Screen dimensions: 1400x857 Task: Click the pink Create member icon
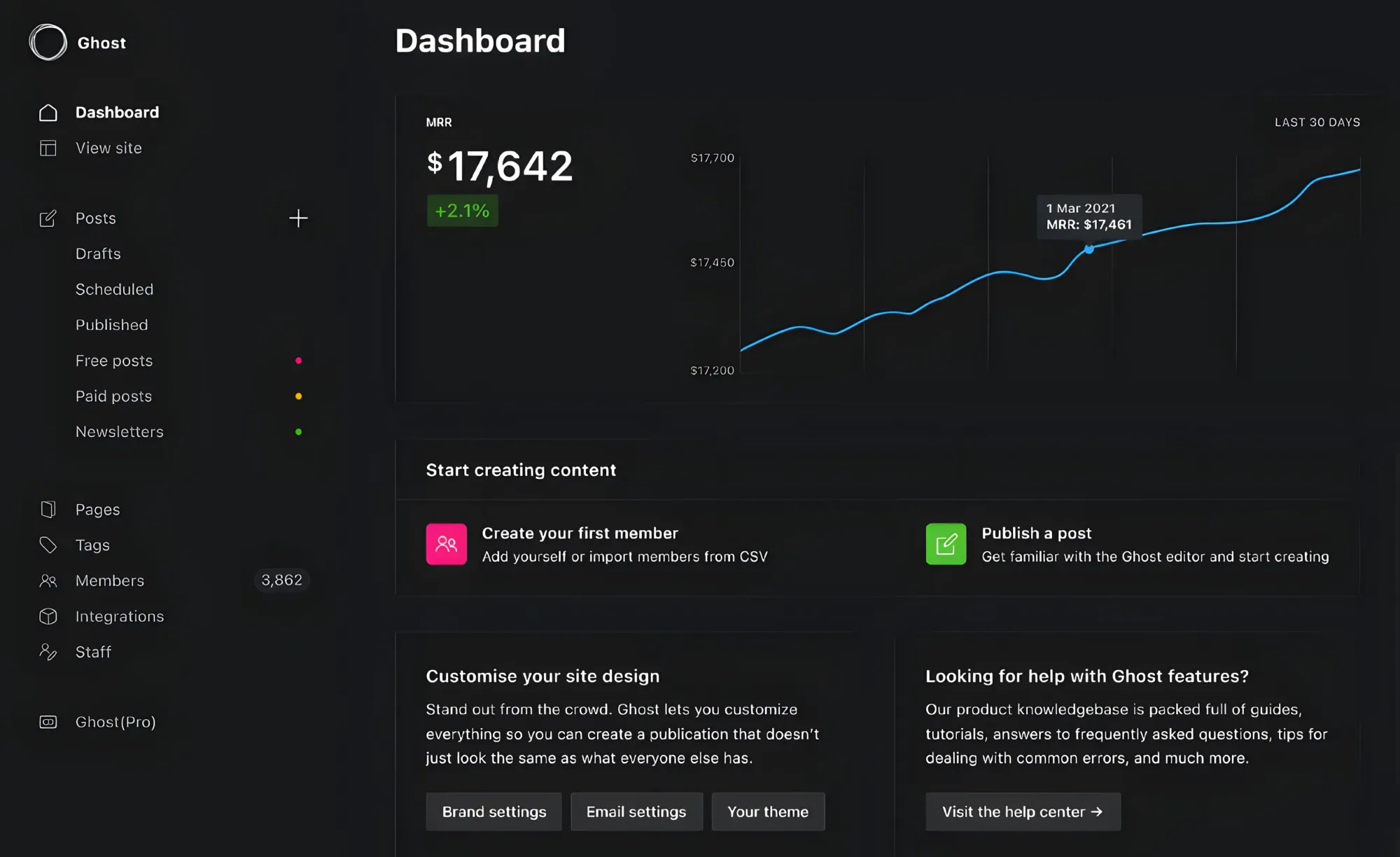[x=446, y=544]
